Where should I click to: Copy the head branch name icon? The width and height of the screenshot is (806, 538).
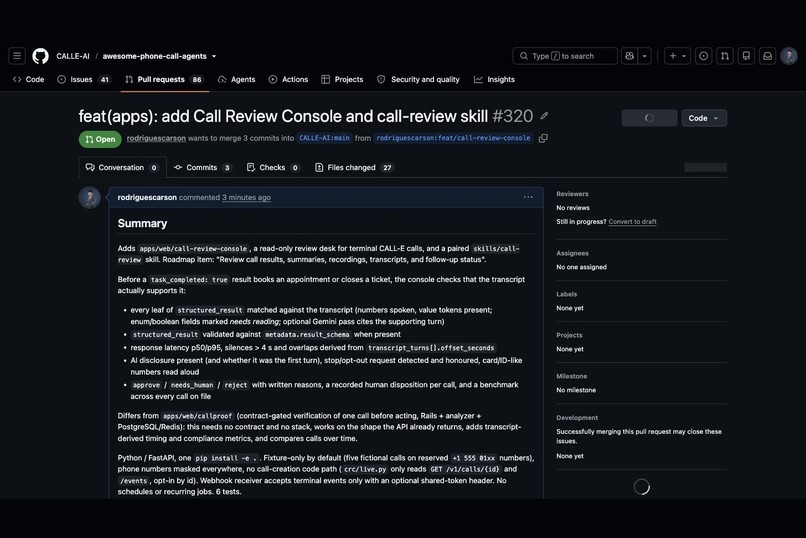(x=543, y=138)
